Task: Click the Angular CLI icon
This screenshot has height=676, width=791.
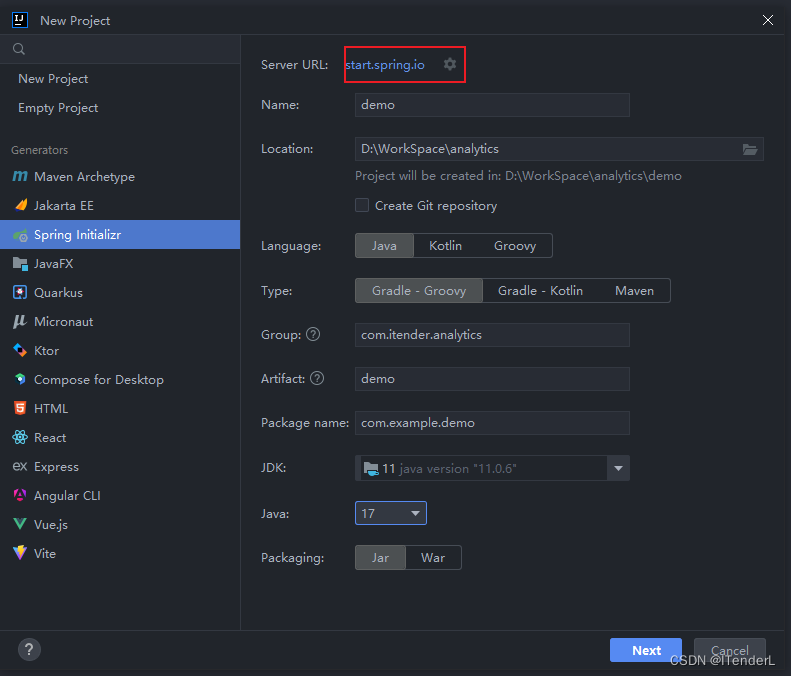Action: 20,495
